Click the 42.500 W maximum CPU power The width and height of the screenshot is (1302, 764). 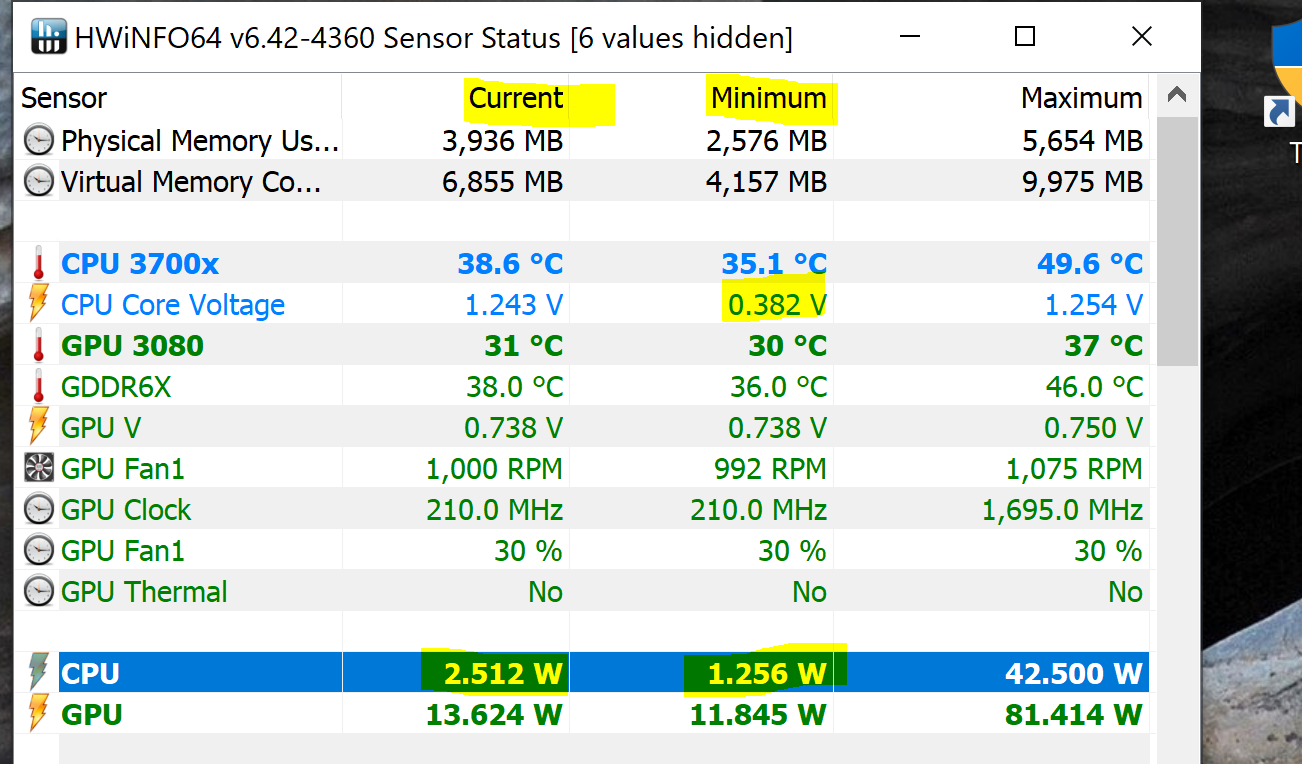click(1073, 674)
